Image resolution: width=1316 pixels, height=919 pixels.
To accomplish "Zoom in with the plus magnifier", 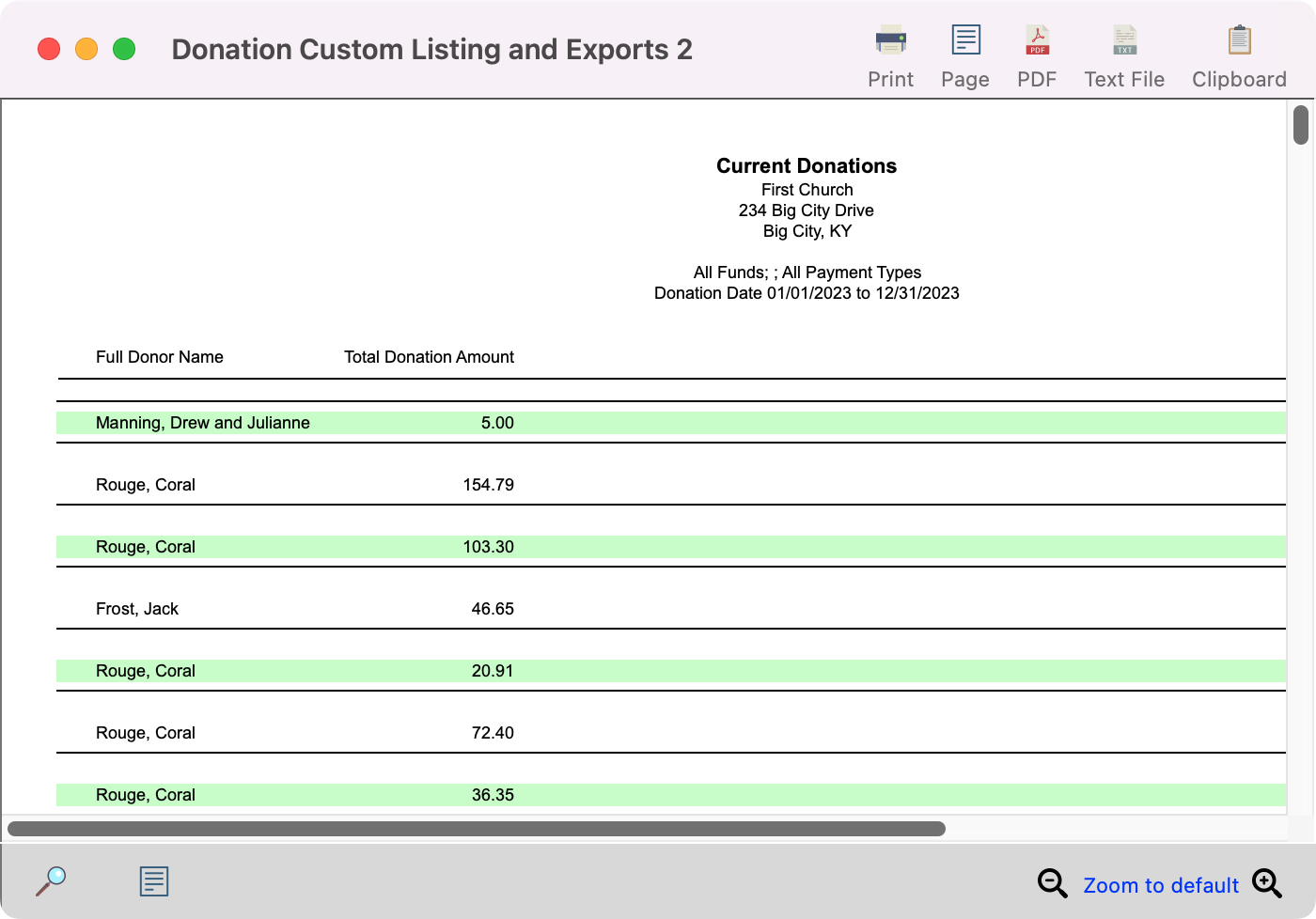I will click(1266, 884).
